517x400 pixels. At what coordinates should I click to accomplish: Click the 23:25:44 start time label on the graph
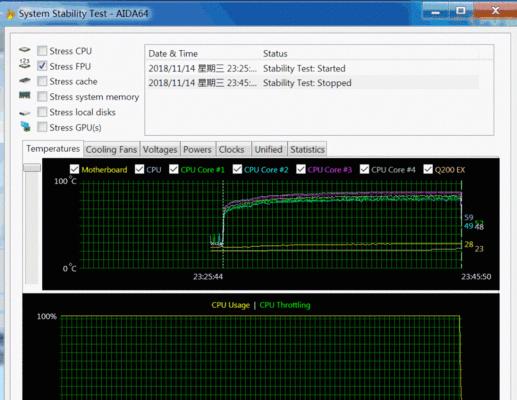pos(208,277)
